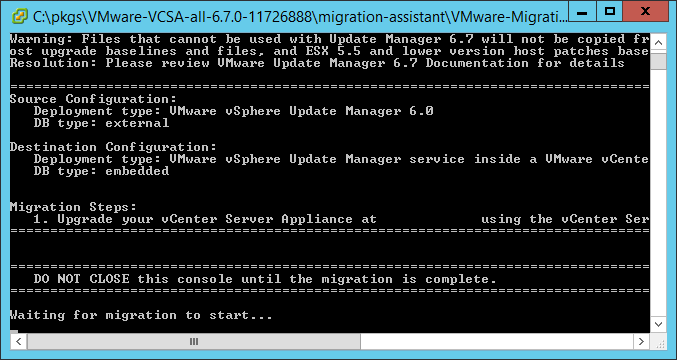Click the horizontal scrollbar thumb
Viewport: 677px width, 360px height.
(x=194, y=341)
